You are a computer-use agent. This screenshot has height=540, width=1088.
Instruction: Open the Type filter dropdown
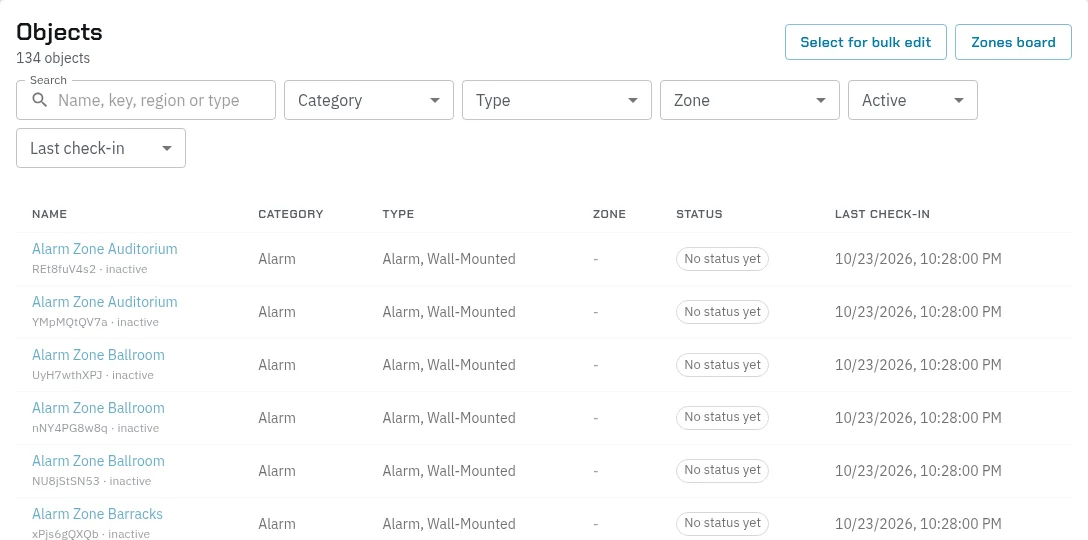pos(556,100)
